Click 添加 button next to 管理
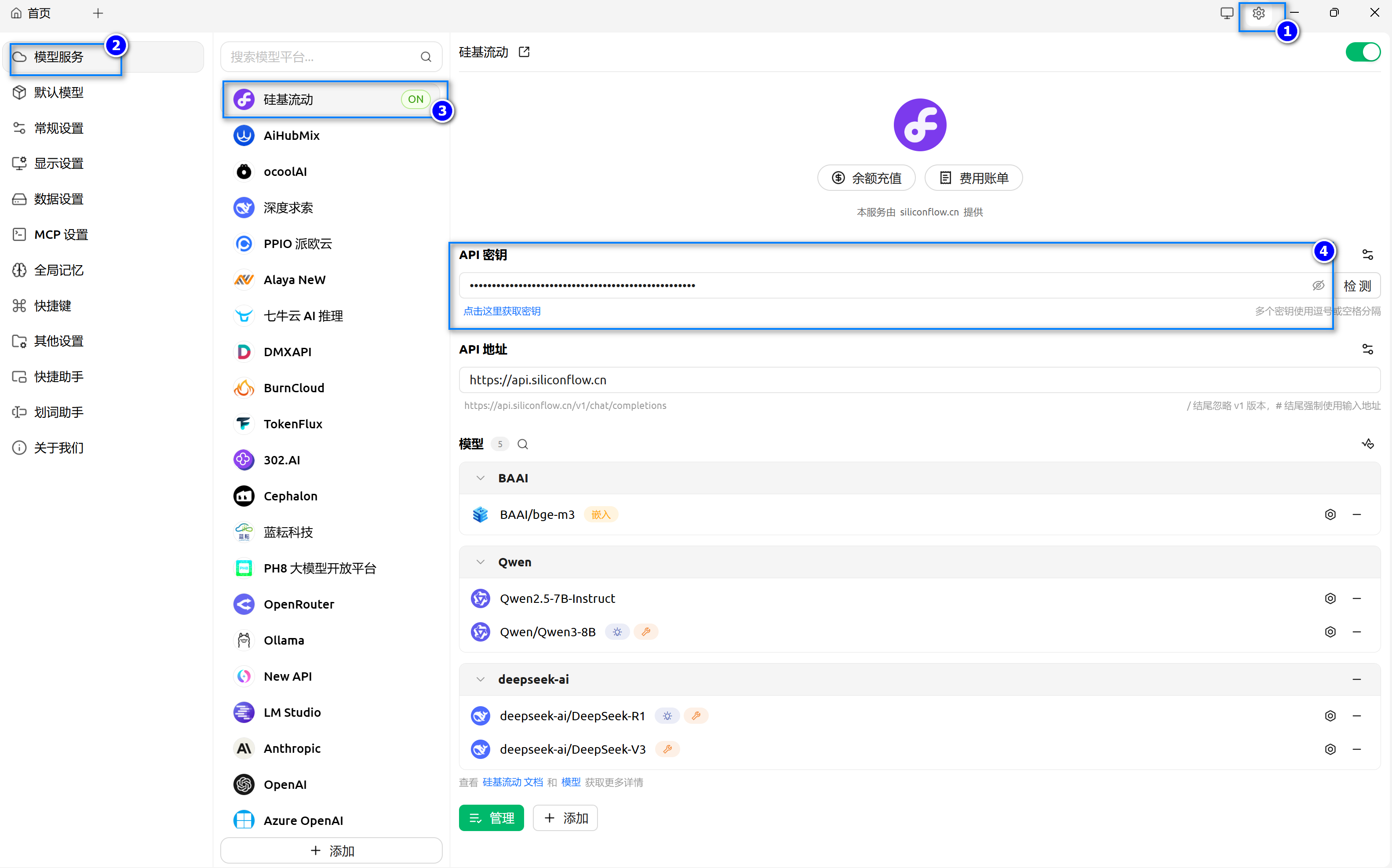 [x=565, y=818]
